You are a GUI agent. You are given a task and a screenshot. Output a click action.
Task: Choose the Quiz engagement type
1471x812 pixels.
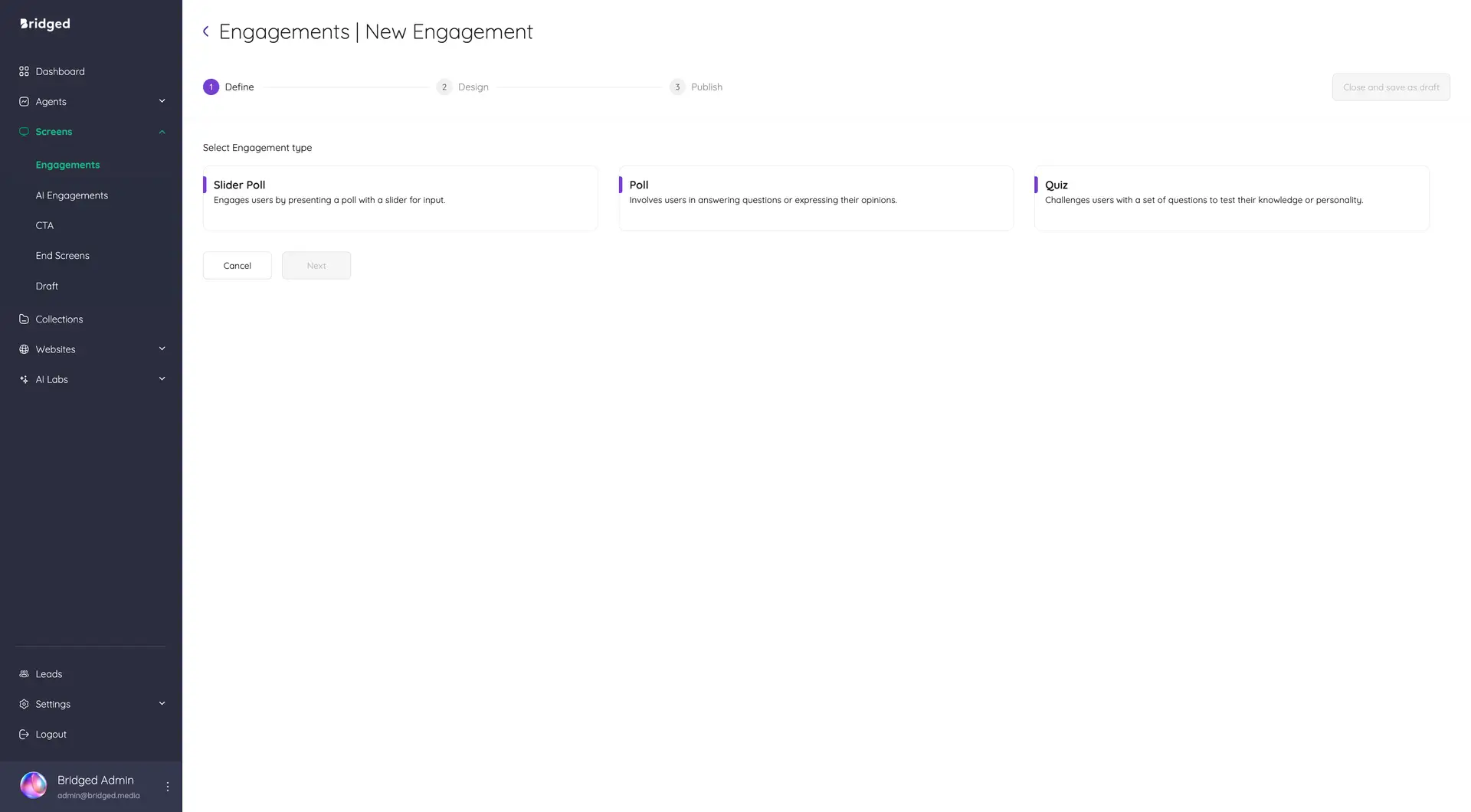point(1230,198)
